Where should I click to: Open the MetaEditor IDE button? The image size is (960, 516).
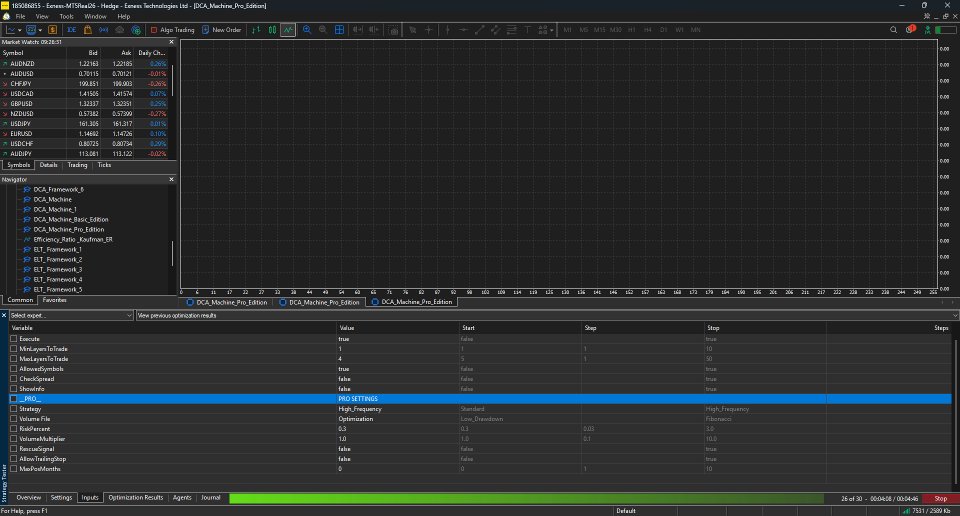click(72, 29)
